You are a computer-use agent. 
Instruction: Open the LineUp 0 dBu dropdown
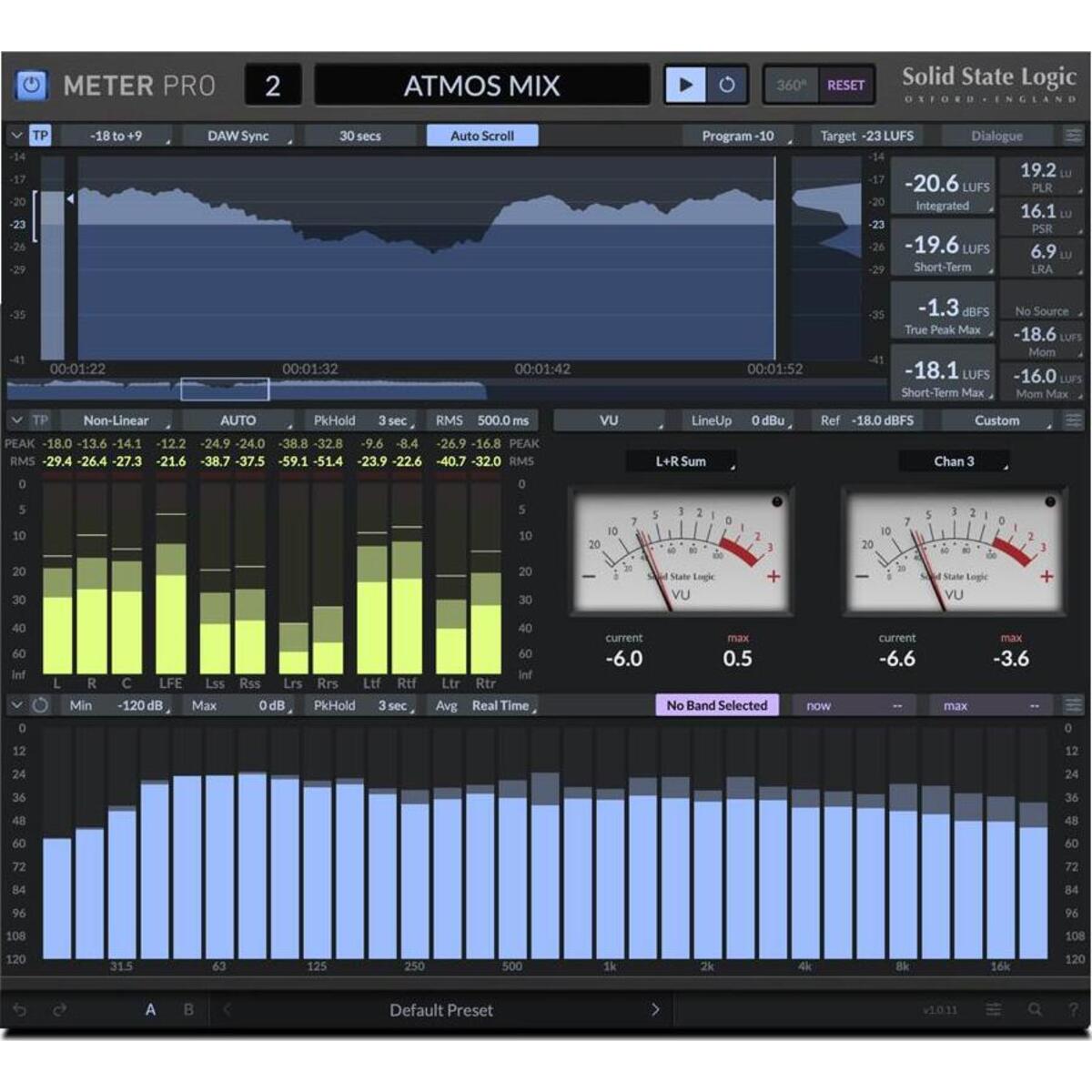[x=738, y=420]
